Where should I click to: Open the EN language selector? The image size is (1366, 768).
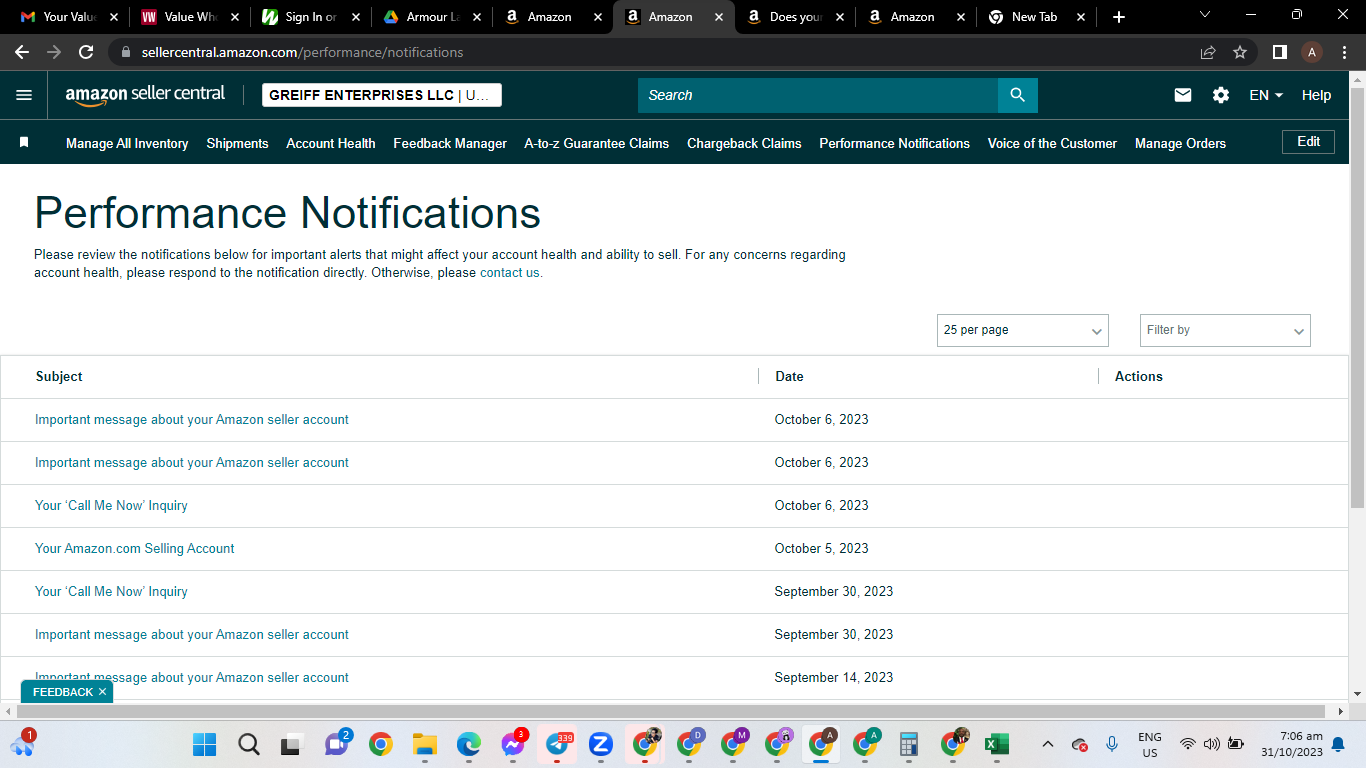(x=1266, y=95)
